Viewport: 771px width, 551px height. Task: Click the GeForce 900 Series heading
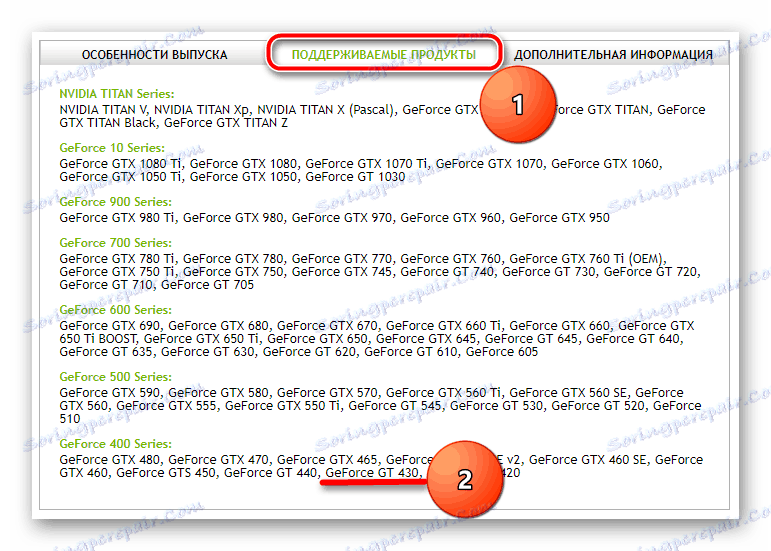tap(115, 202)
